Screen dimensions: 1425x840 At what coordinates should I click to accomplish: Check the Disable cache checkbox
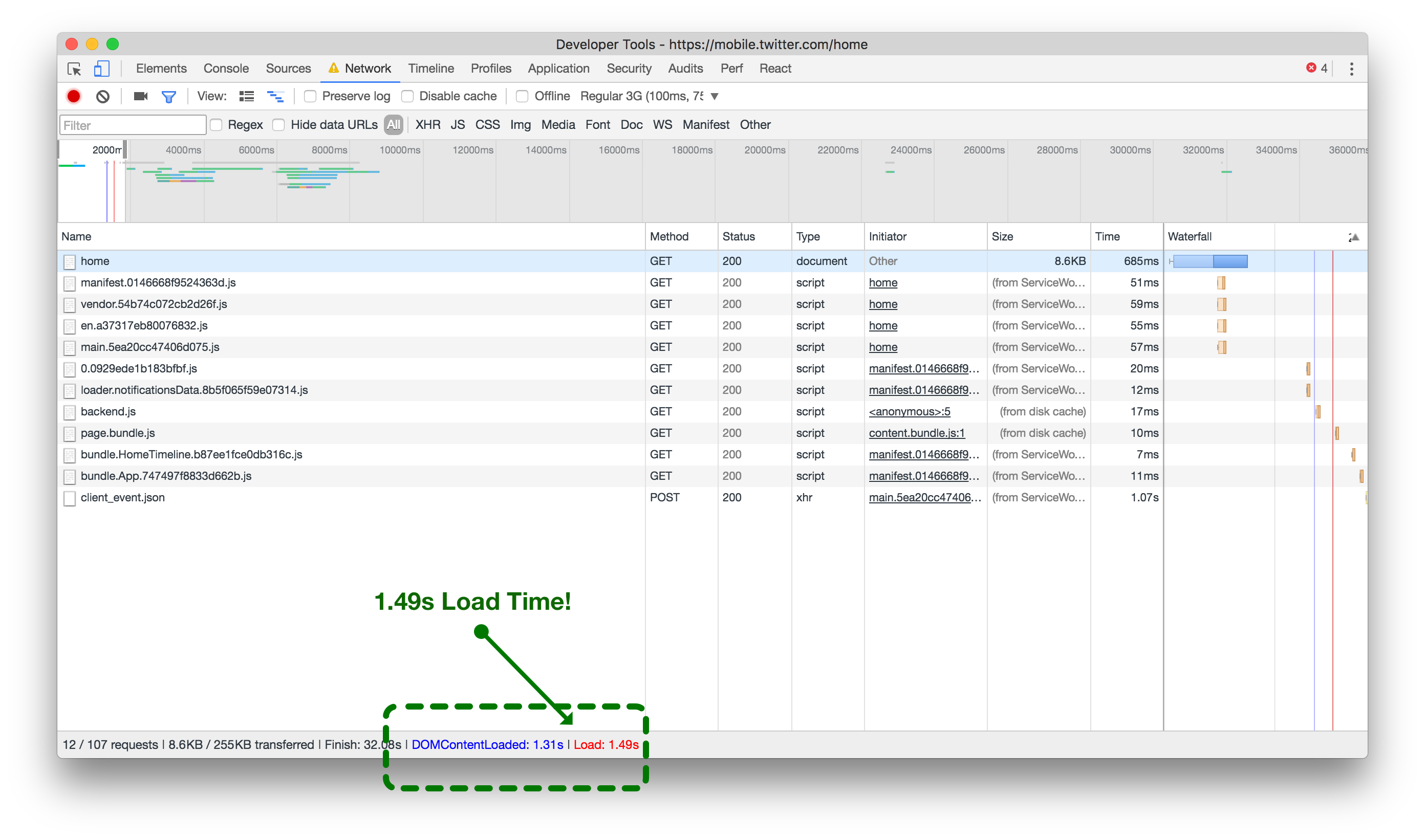point(407,96)
